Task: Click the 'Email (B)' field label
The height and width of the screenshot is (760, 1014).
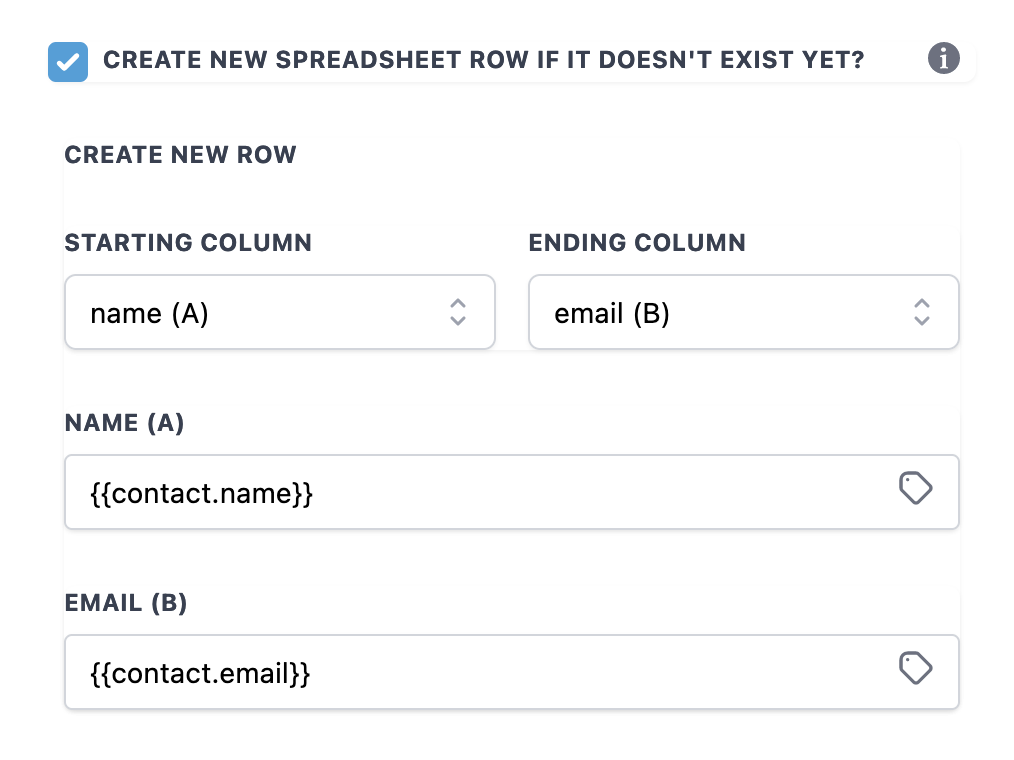Action: point(126,603)
